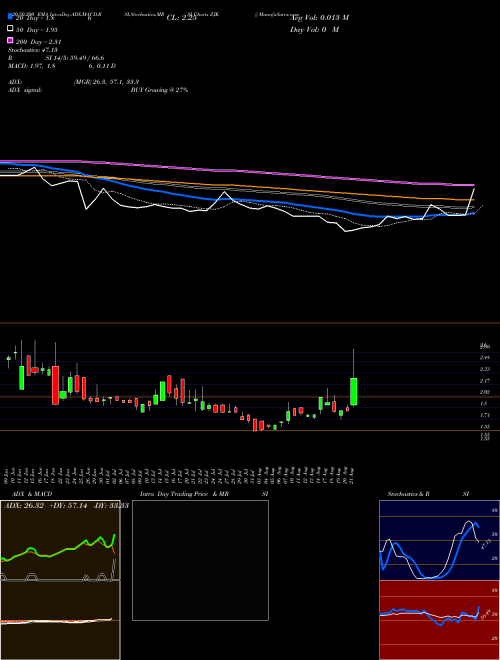Image resolution: width=500 pixels, height=660 pixels.
Task: Click the white 50 Day EMA legend swatch
Action: 11,29
